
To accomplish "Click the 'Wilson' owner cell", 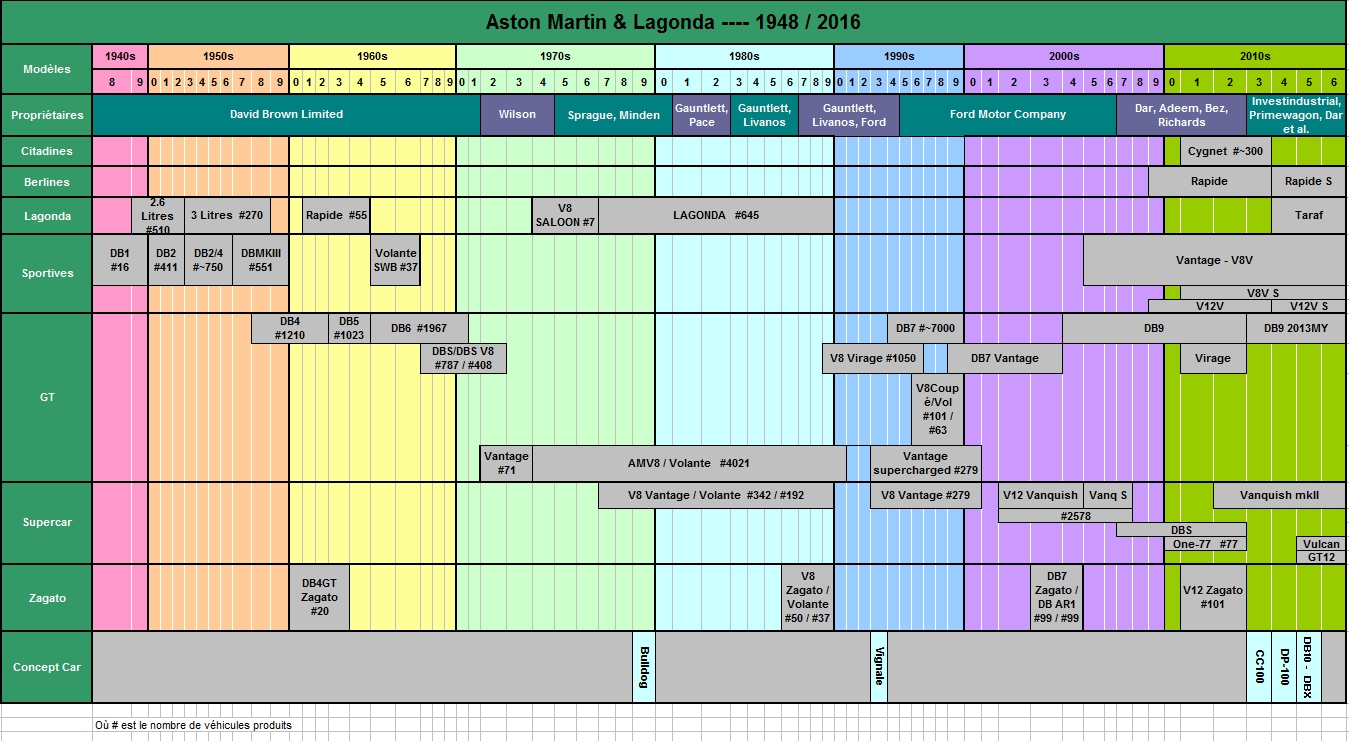I will coord(517,115).
